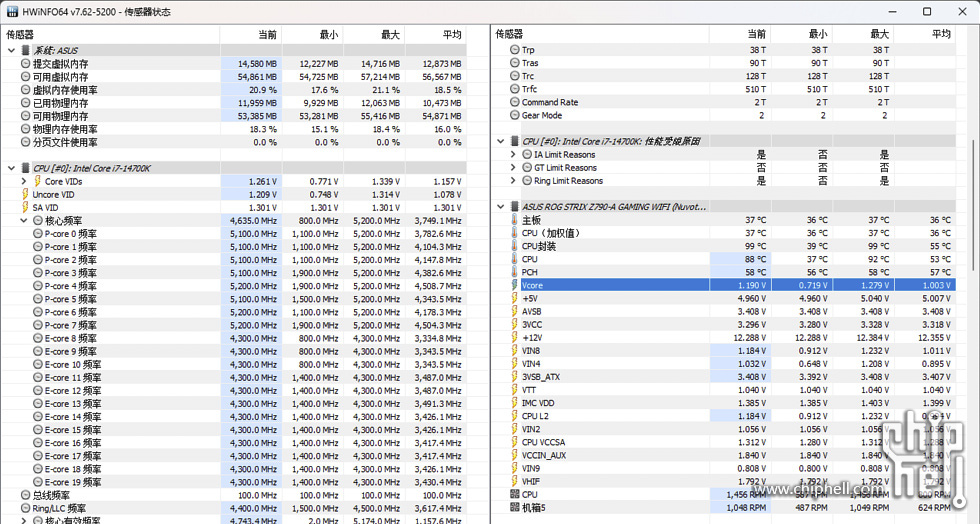
Task: Select the E-core 12 频率 row
Action: pyautogui.click(x=234, y=391)
